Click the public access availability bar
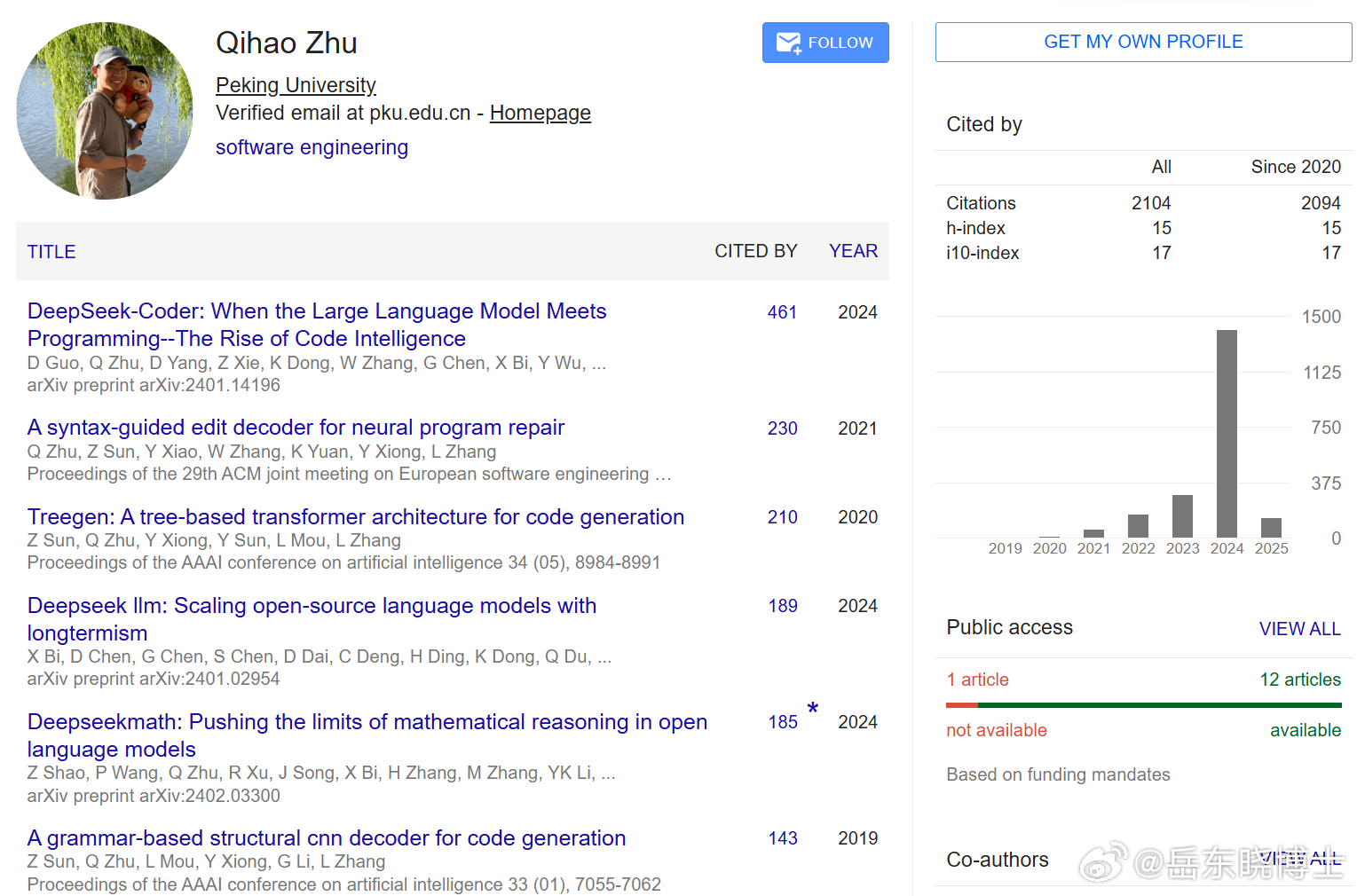 tap(1144, 705)
